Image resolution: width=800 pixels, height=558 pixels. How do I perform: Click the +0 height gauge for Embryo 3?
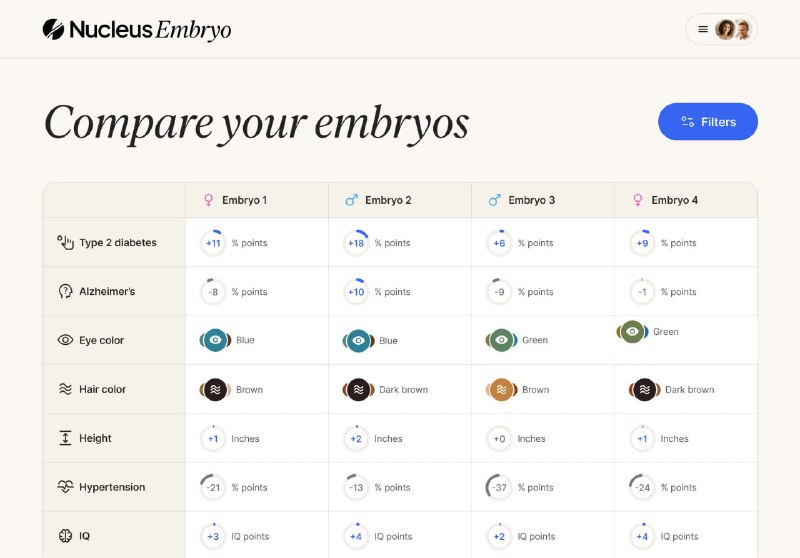point(499,439)
